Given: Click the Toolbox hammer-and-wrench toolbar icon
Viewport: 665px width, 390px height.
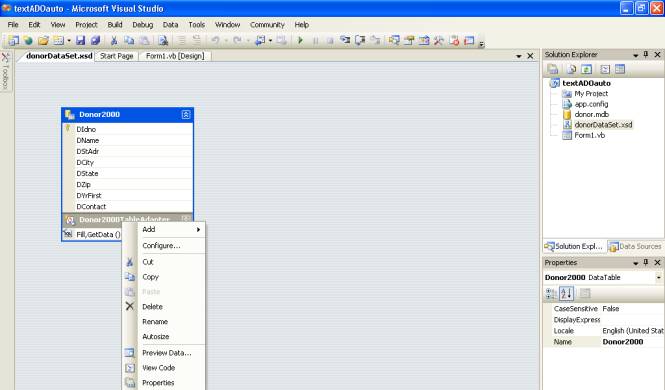Looking at the screenshot, I should 439,41.
